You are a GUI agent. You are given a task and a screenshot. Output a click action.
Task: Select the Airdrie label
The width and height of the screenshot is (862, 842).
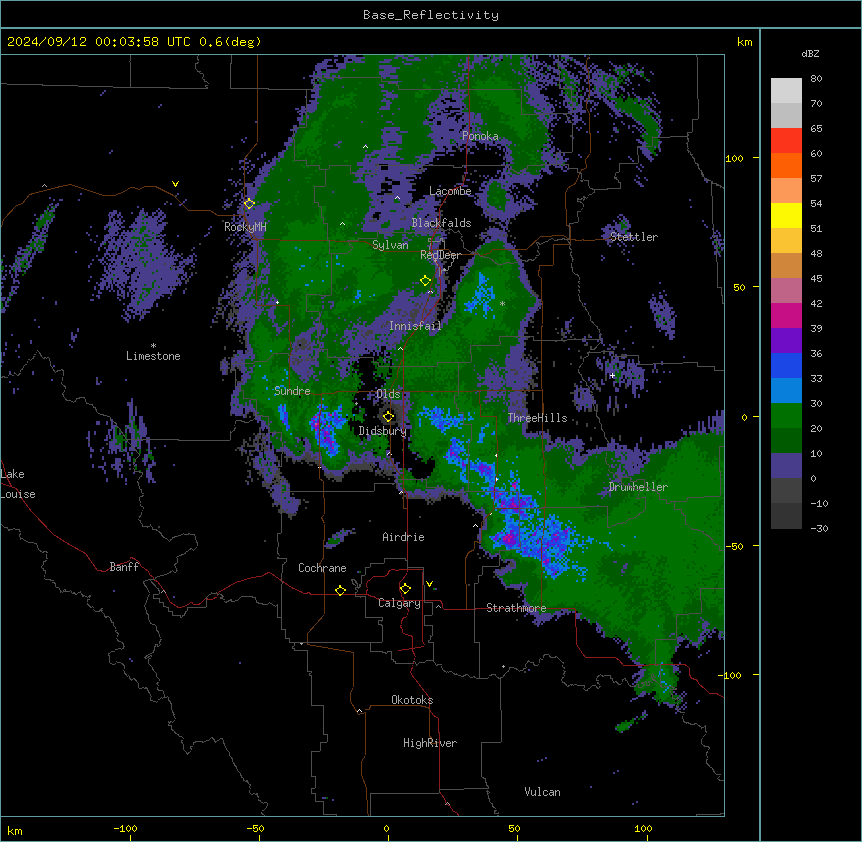click(x=403, y=537)
